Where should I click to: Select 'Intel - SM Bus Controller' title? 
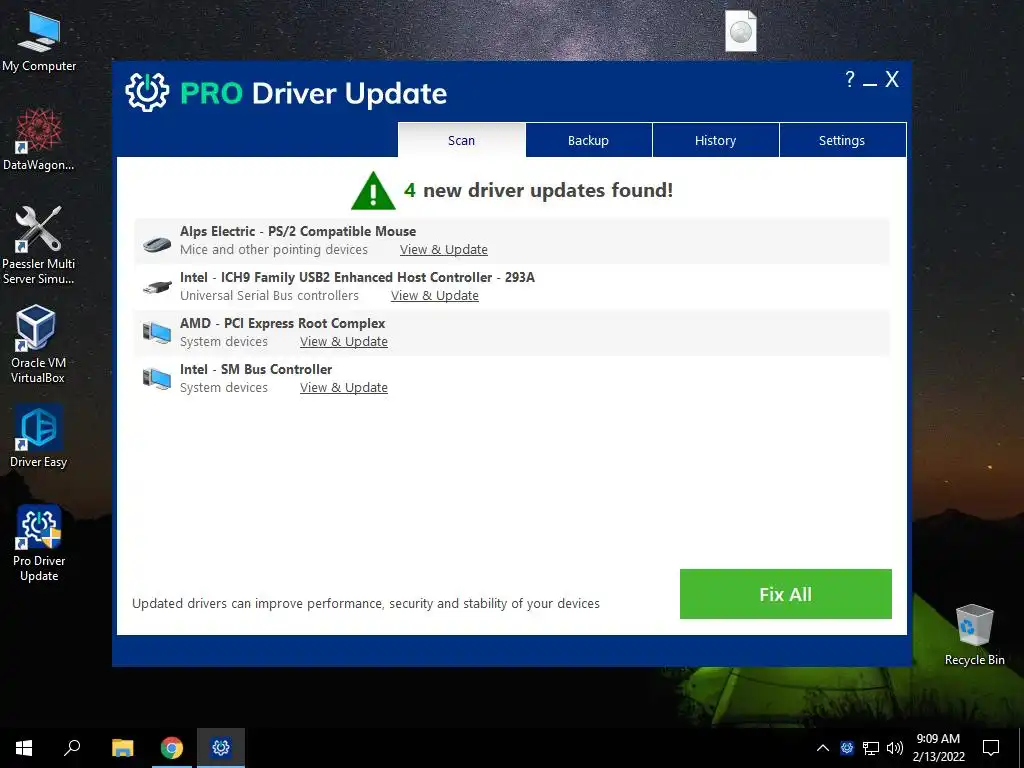click(256, 369)
